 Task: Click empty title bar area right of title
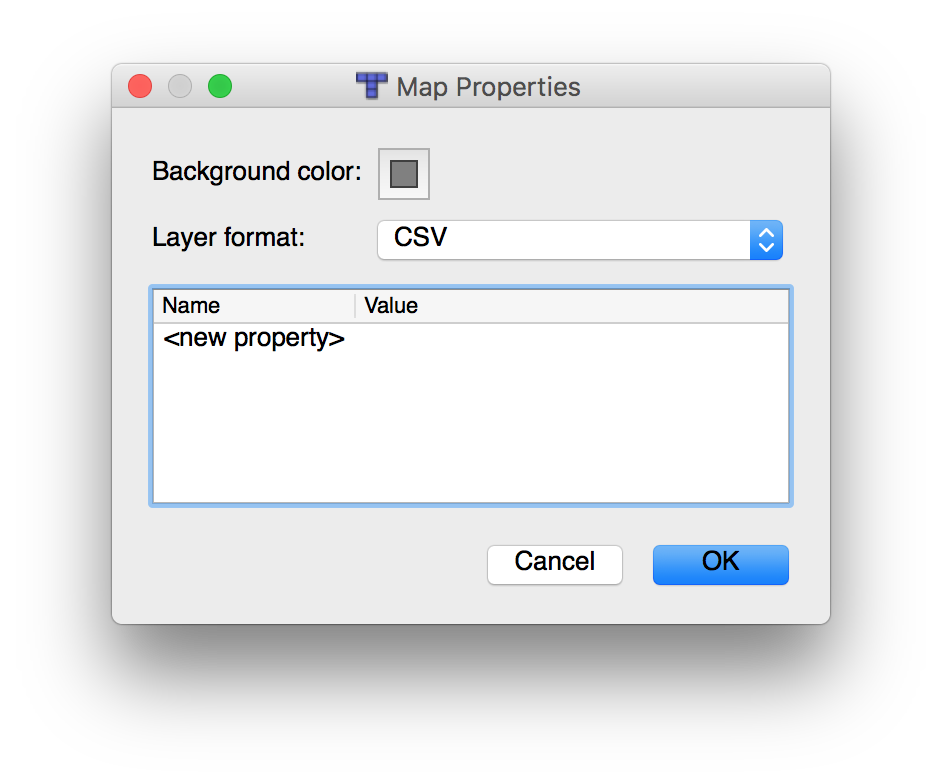coord(700,87)
